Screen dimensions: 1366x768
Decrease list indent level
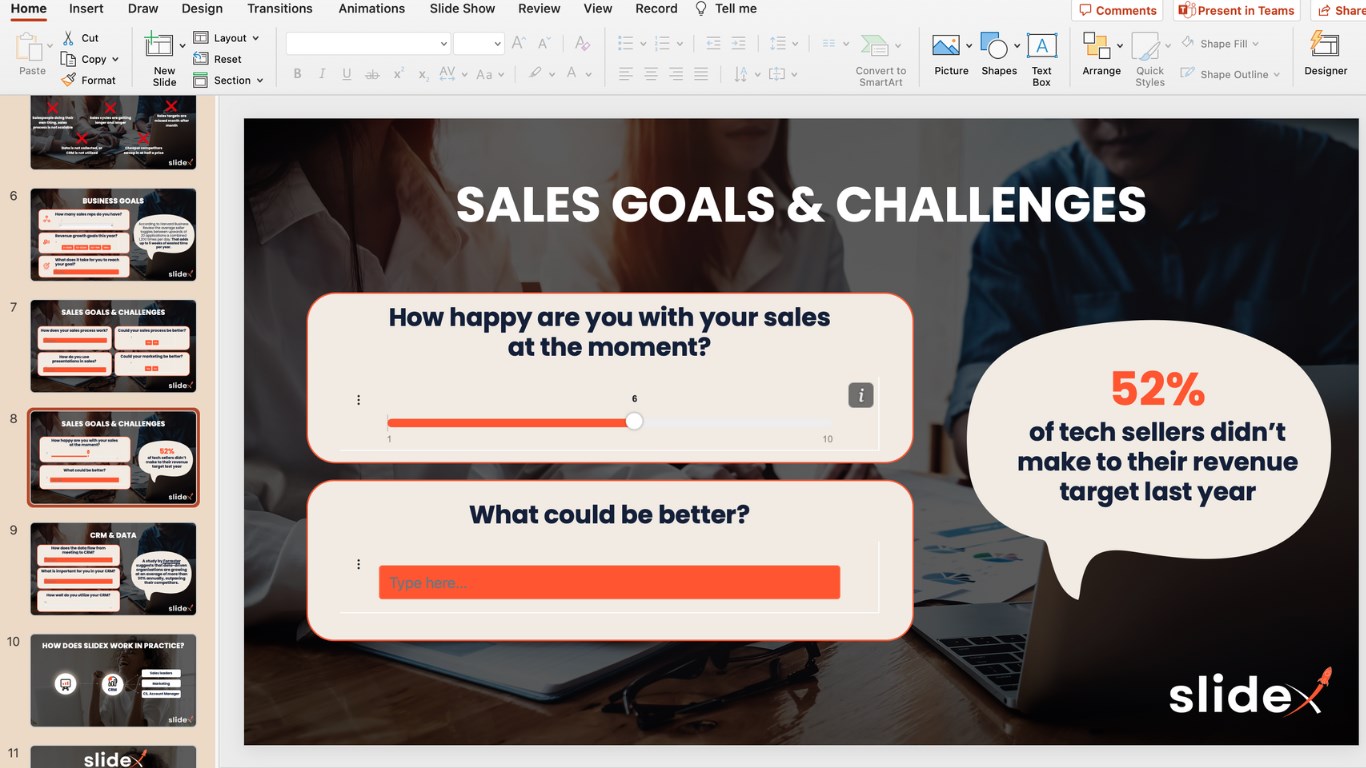point(713,44)
